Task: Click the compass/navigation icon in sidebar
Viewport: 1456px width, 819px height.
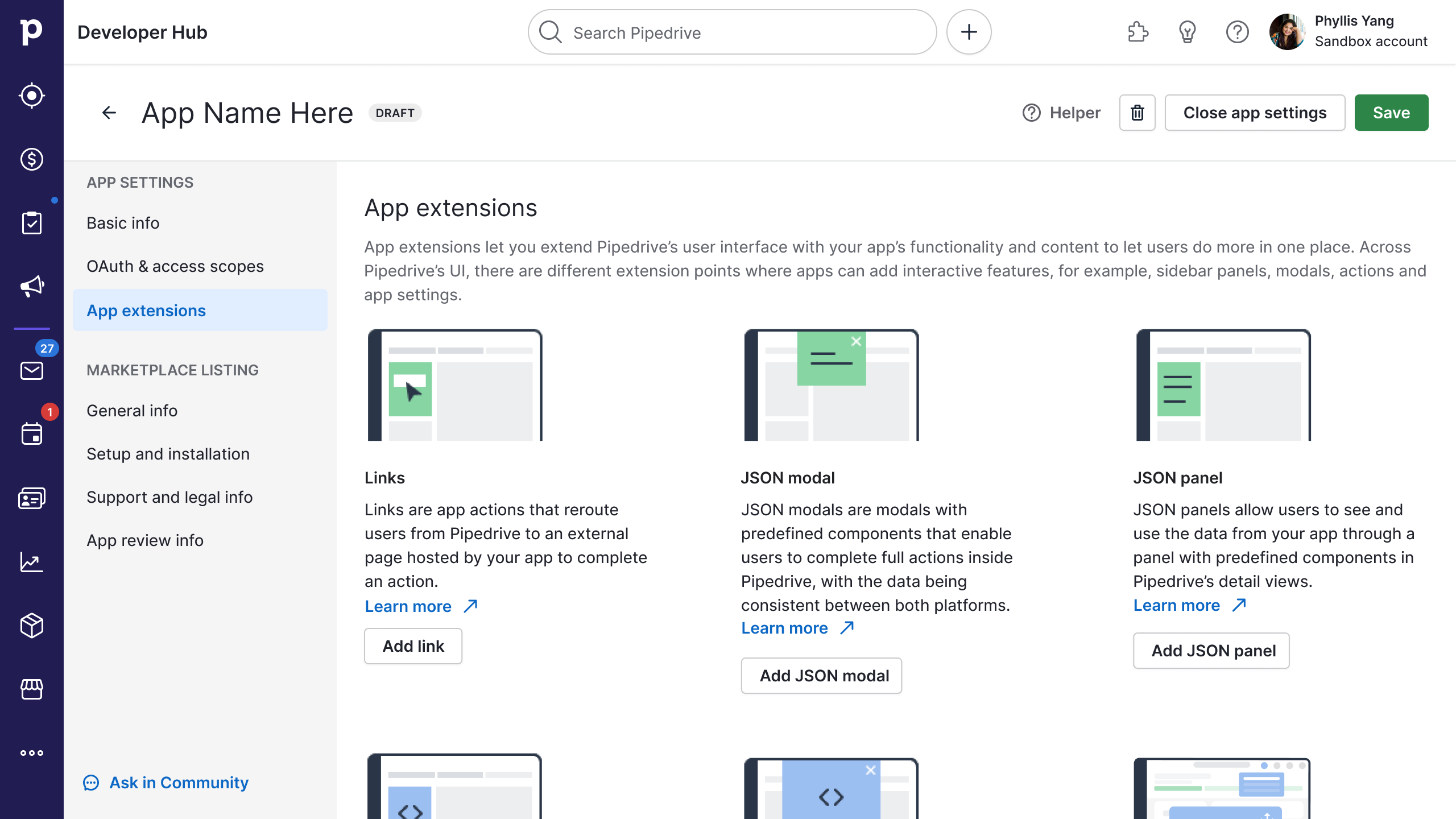Action: point(32,96)
